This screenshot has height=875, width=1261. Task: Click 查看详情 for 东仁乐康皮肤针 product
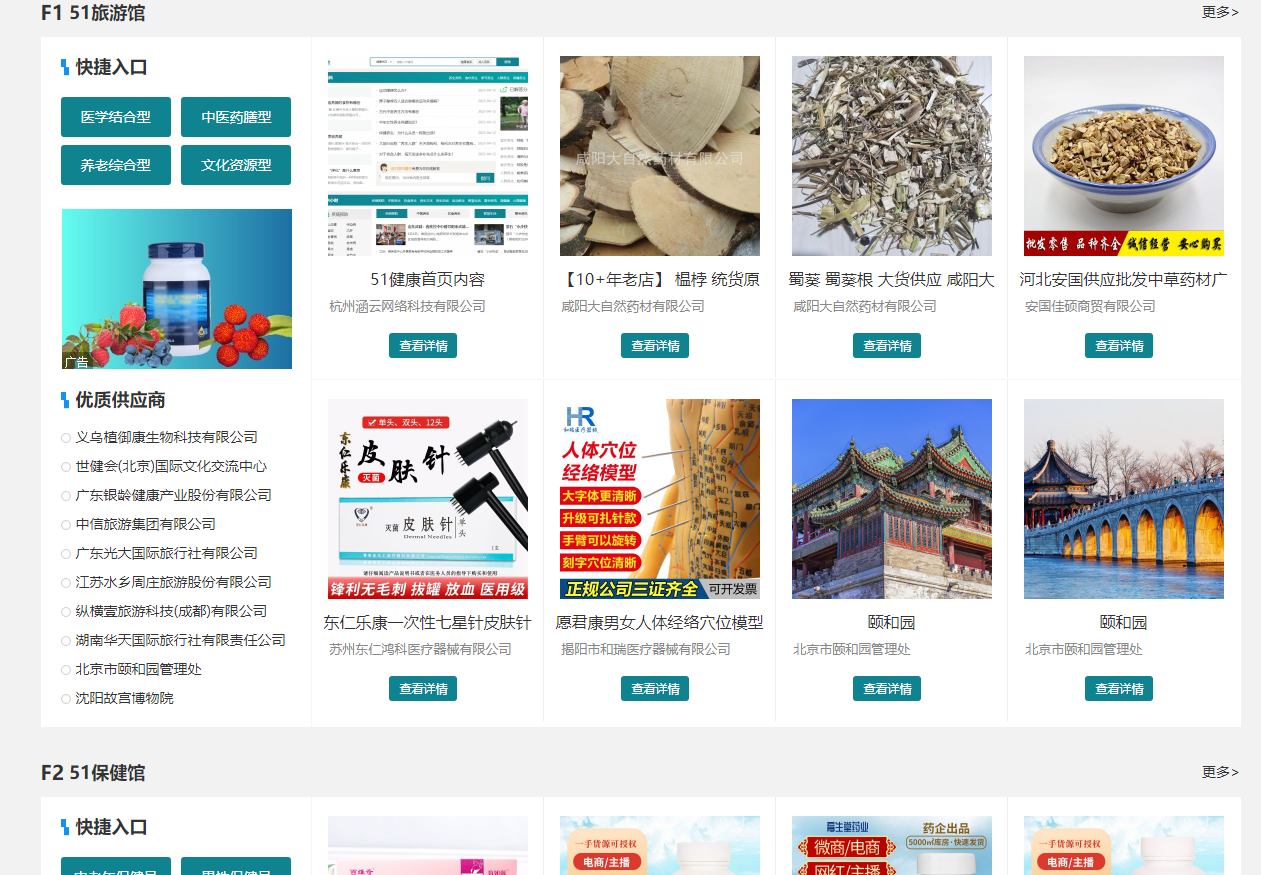tap(423, 689)
